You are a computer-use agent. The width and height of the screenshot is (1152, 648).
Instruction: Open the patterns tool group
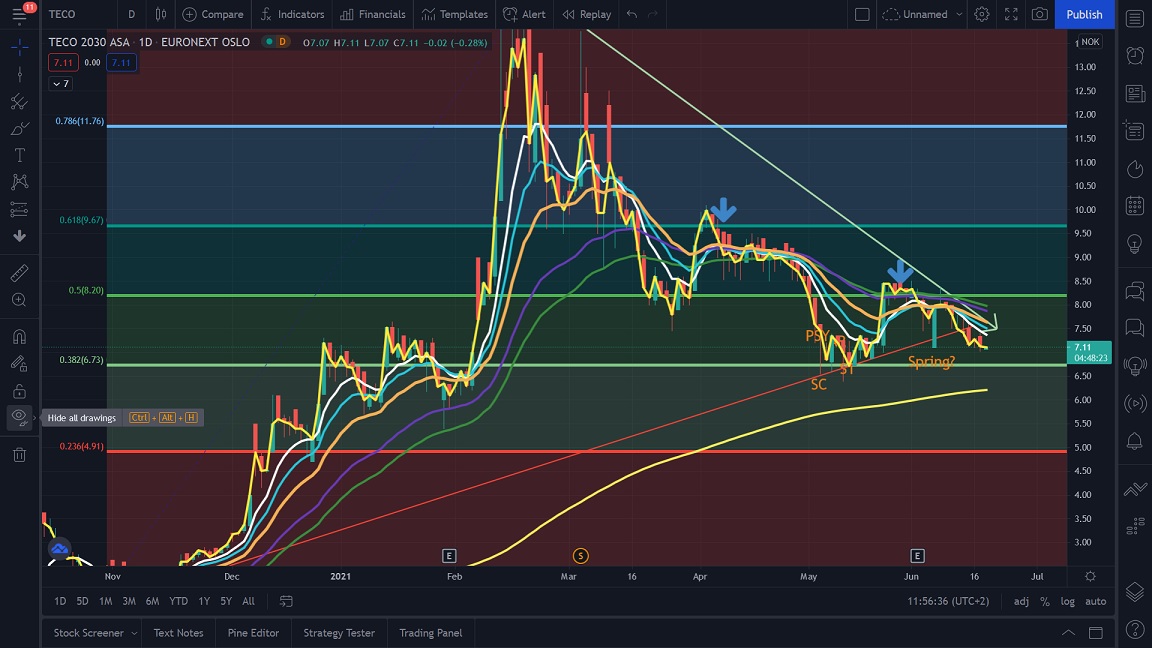(20, 181)
